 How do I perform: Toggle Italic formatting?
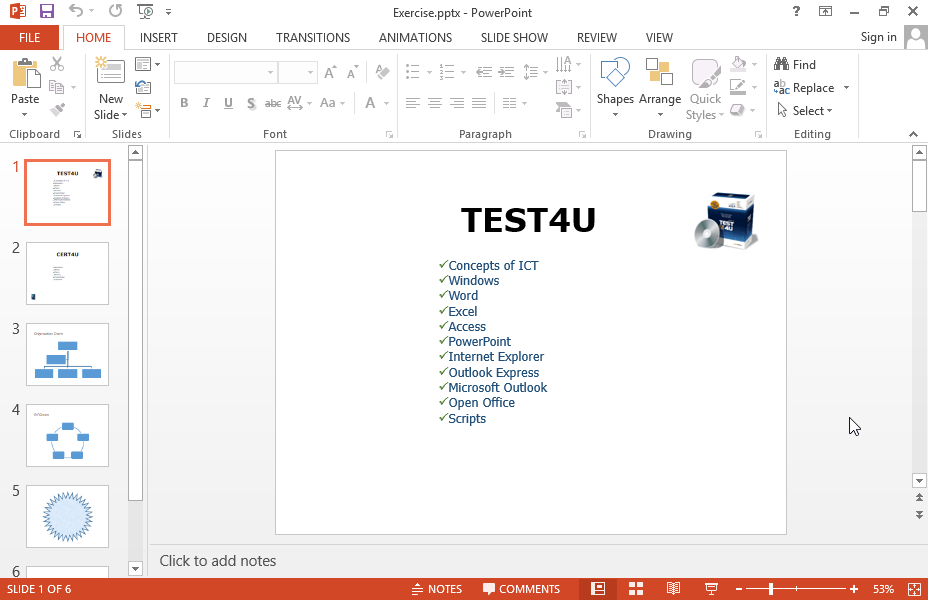(206, 103)
